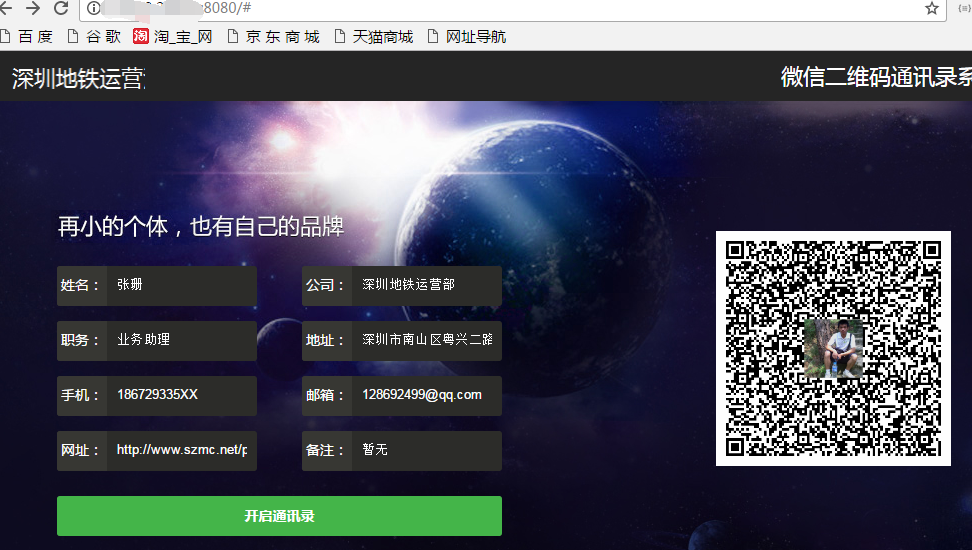Click the 备注 field showing 暂无
972x550 pixels.
coord(426,450)
